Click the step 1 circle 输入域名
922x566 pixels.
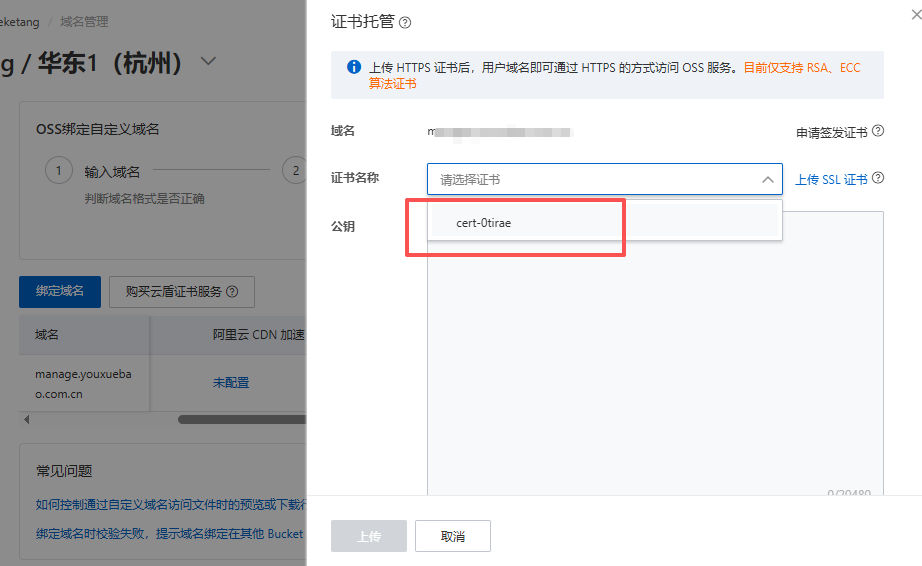coord(58,171)
